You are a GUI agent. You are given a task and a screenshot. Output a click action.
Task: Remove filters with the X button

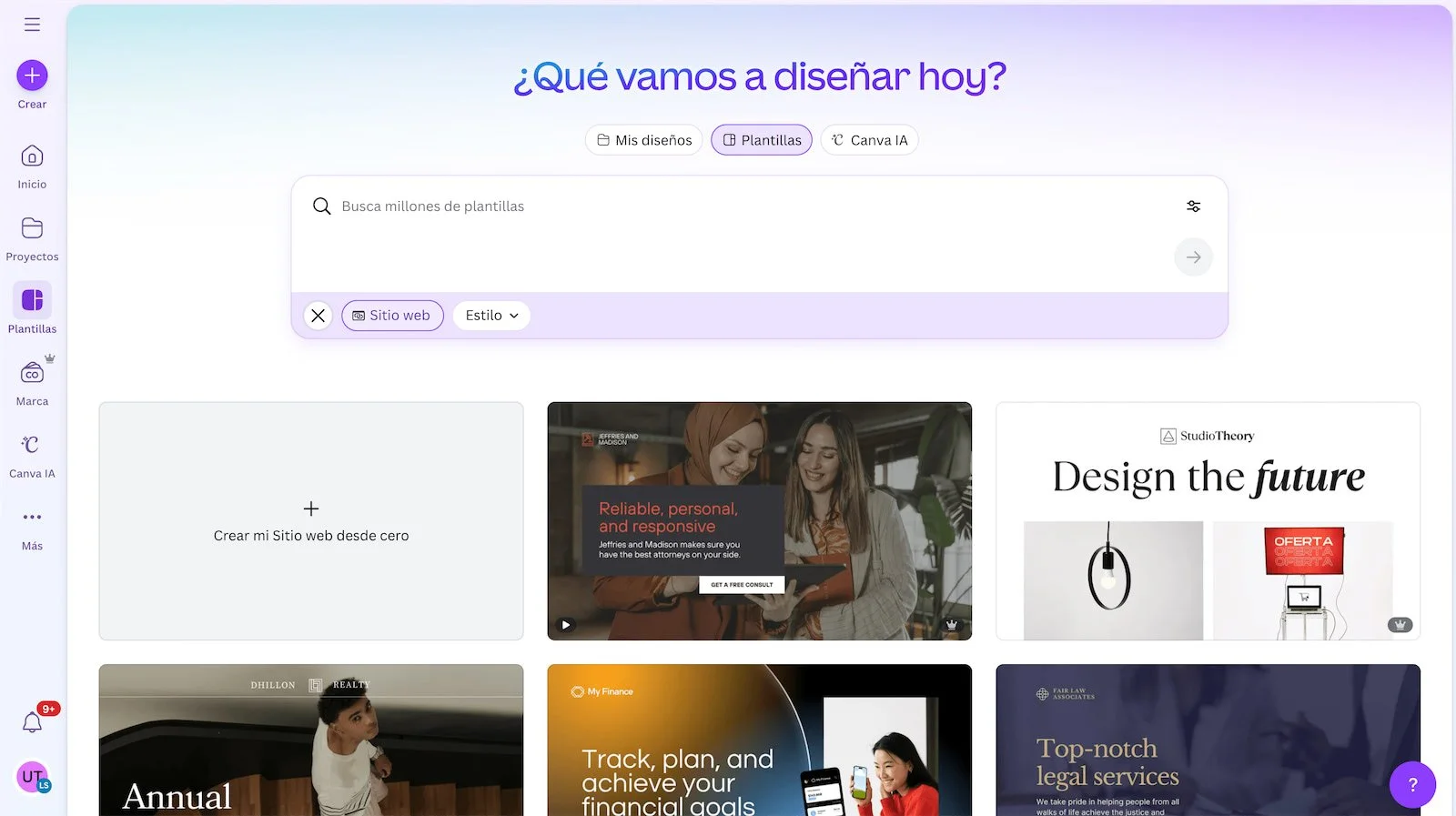pos(318,316)
